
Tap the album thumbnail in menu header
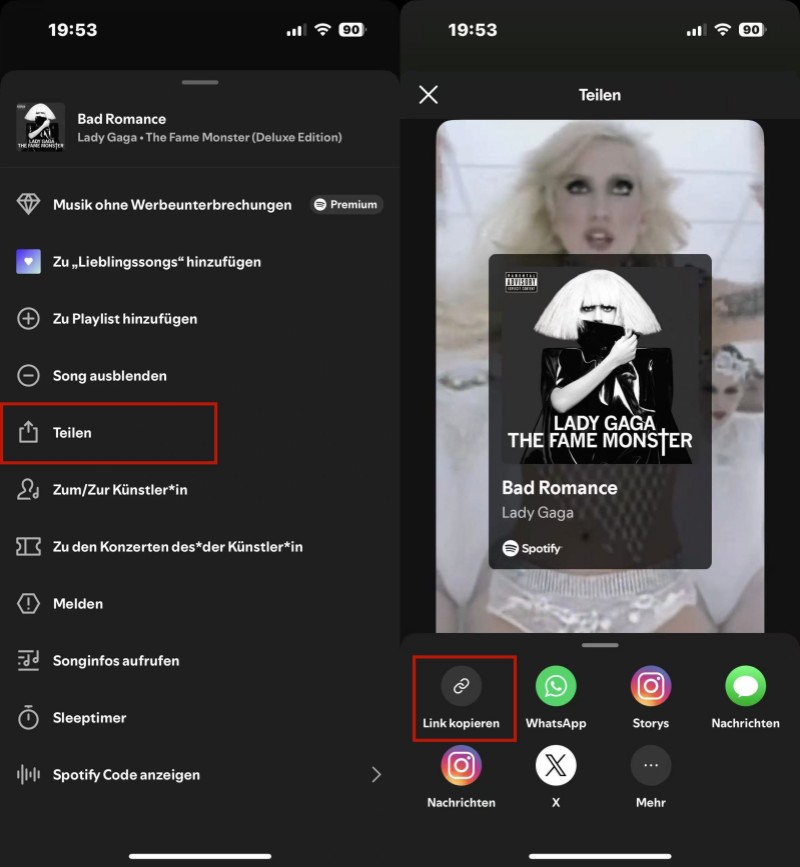click(40, 127)
